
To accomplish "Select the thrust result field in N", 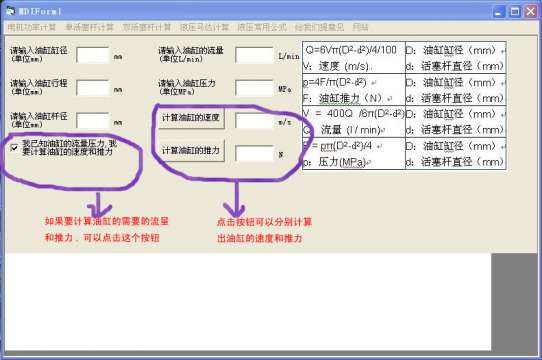I will (254, 154).
